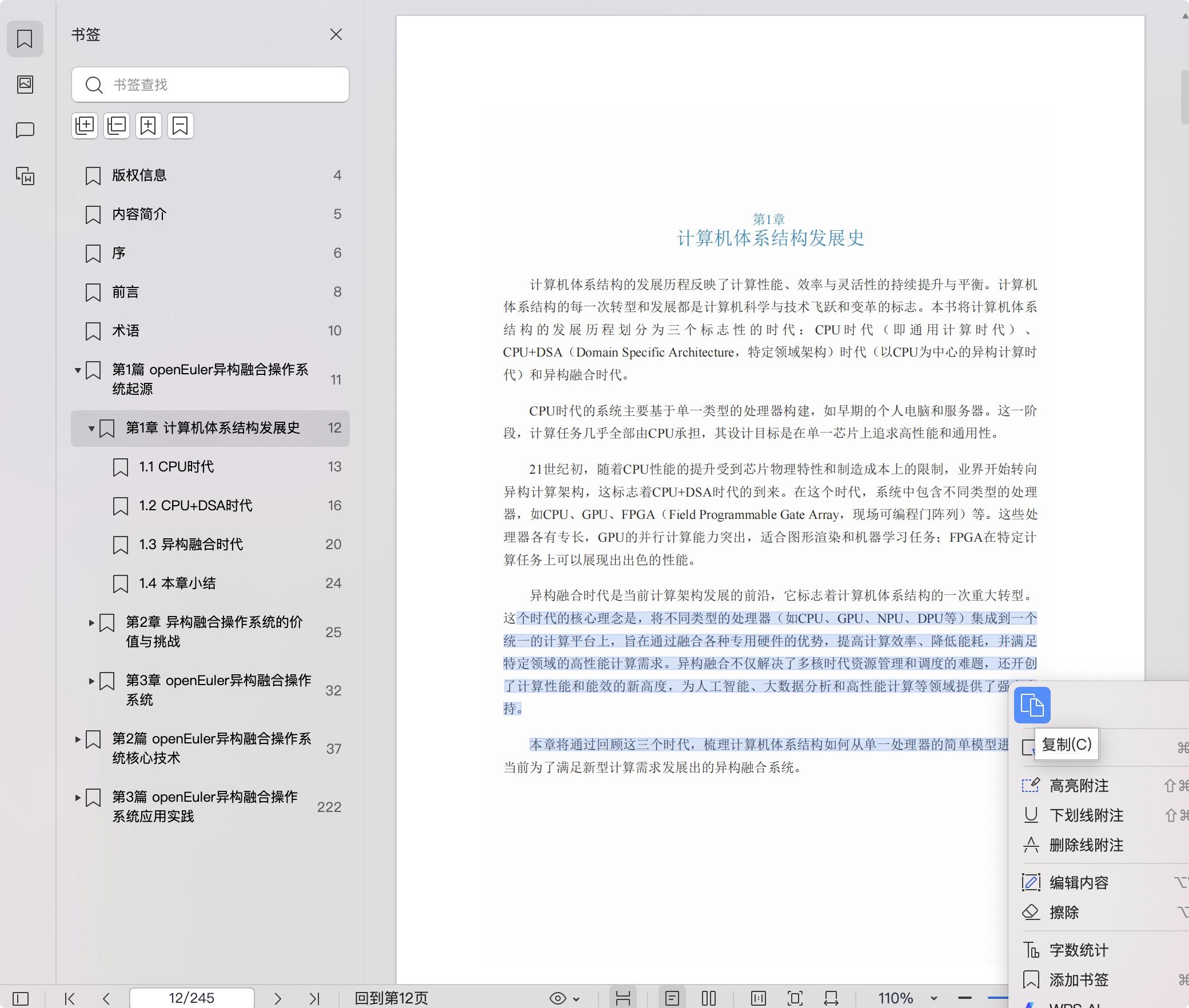Expand the 第2章 异构融合操作系统的价值与挑战 bookmark

pyautogui.click(x=92, y=623)
